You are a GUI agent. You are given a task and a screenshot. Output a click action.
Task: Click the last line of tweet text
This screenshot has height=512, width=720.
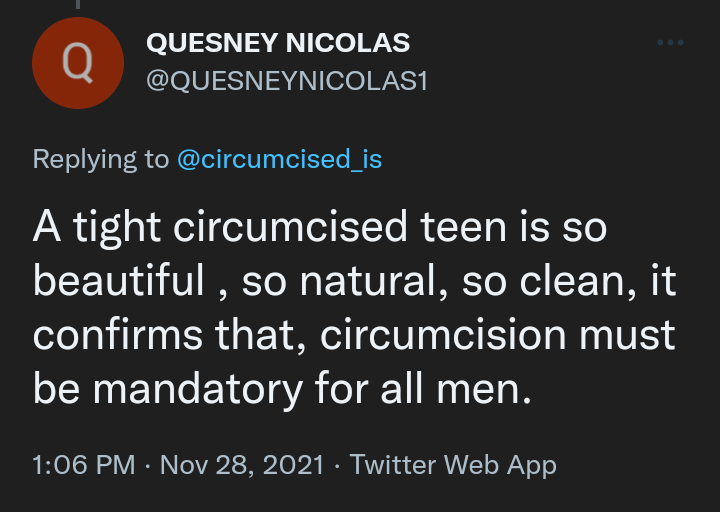pyautogui.click(x=280, y=387)
